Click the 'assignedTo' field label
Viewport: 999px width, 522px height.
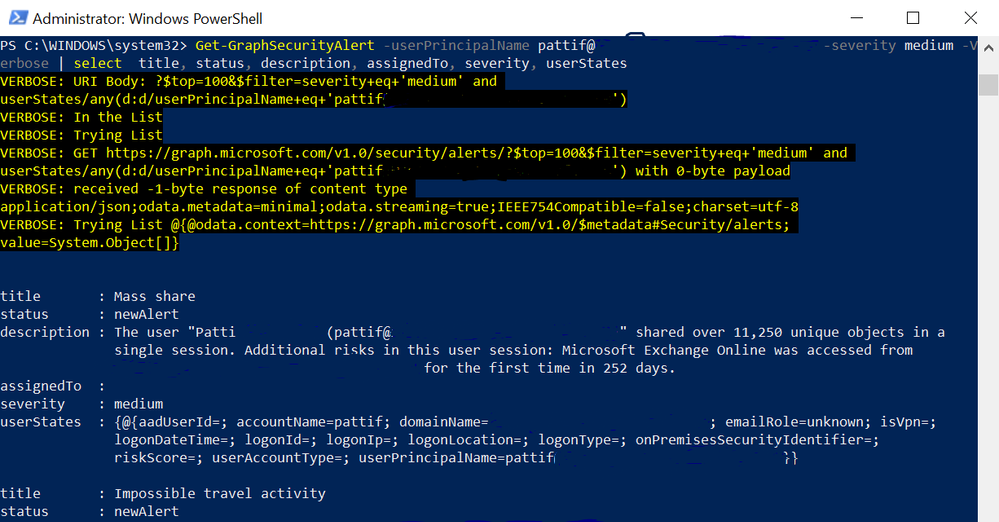41,386
